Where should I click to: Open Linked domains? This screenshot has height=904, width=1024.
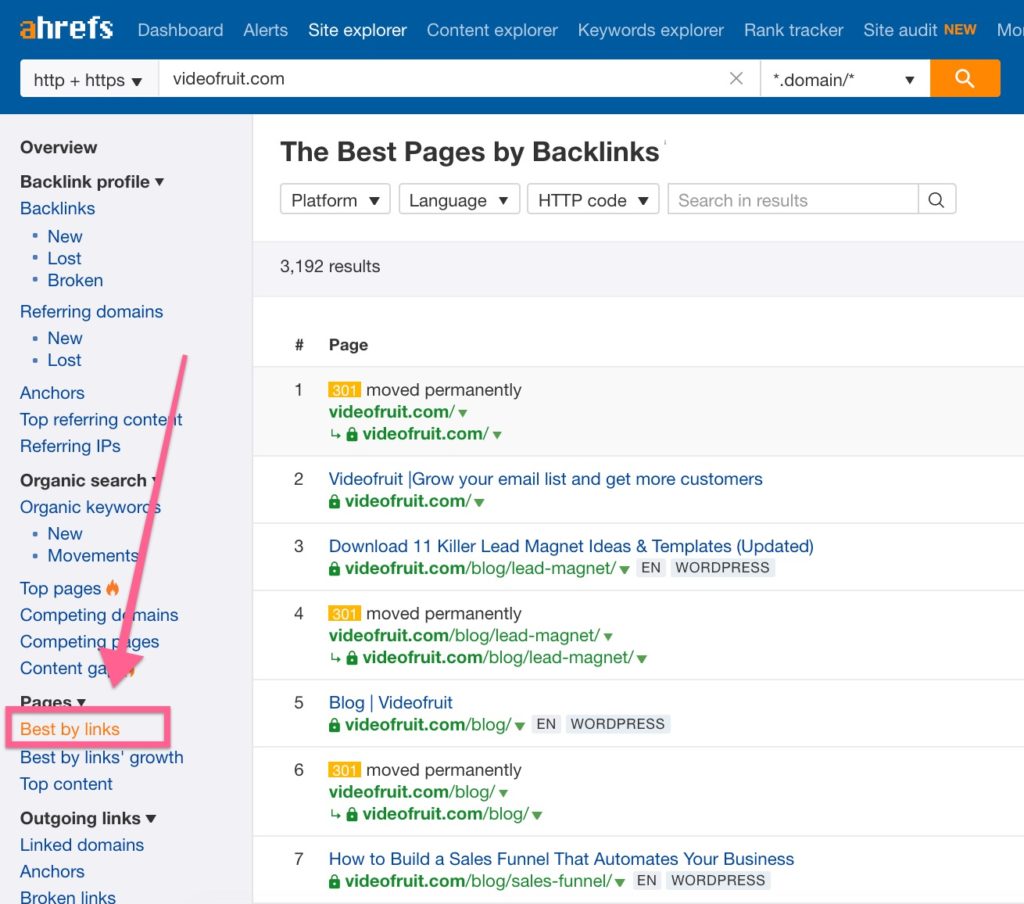click(x=82, y=845)
